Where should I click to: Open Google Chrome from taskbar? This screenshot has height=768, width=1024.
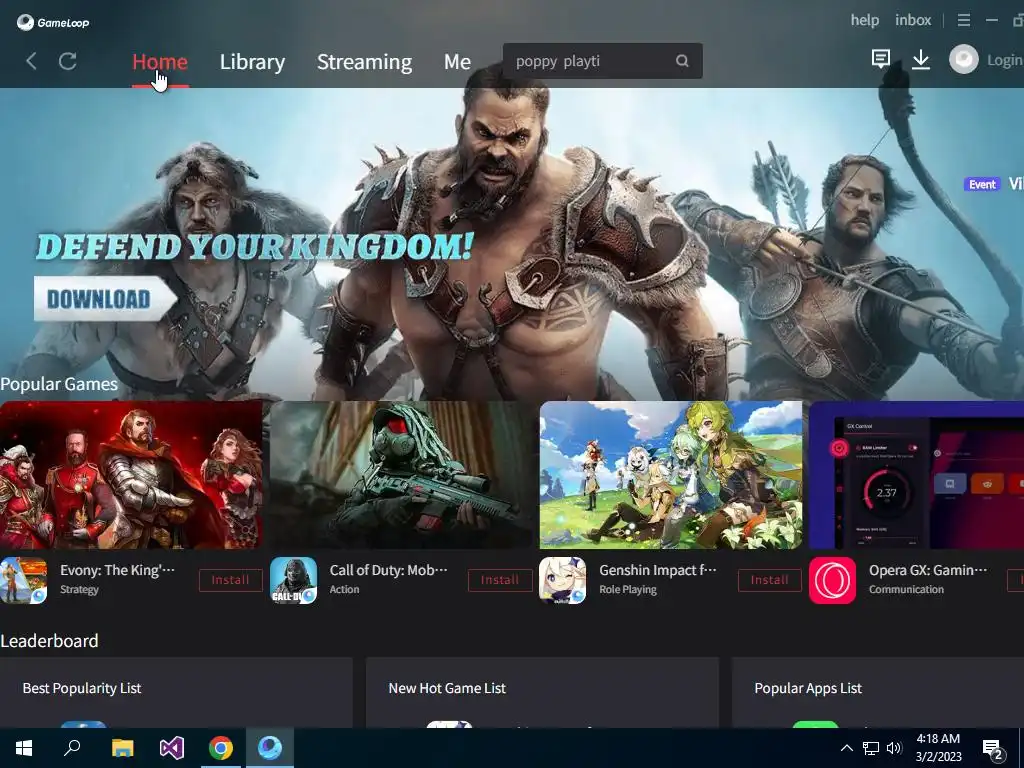pos(221,748)
